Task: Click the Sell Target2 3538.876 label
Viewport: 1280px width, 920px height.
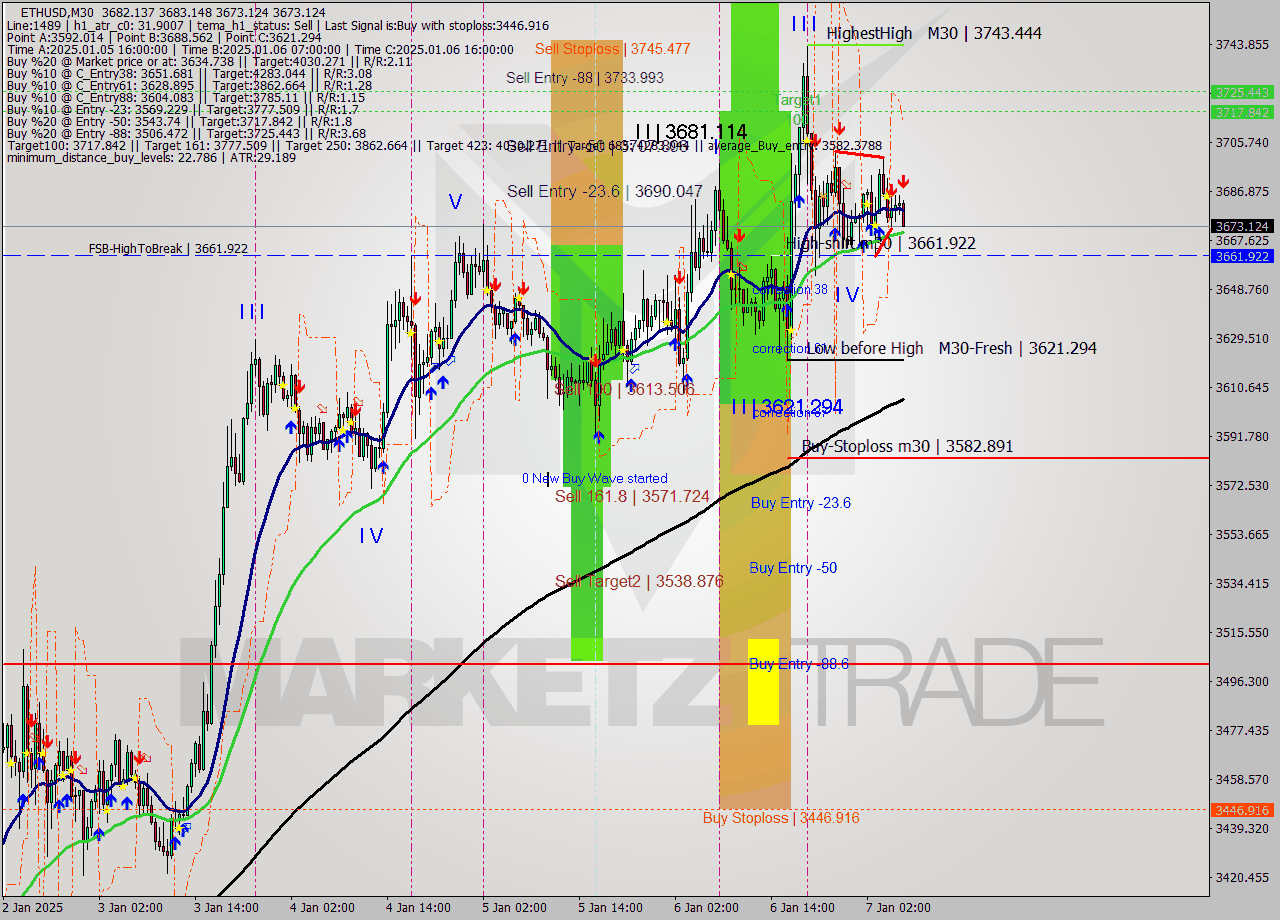Action: tap(639, 581)
